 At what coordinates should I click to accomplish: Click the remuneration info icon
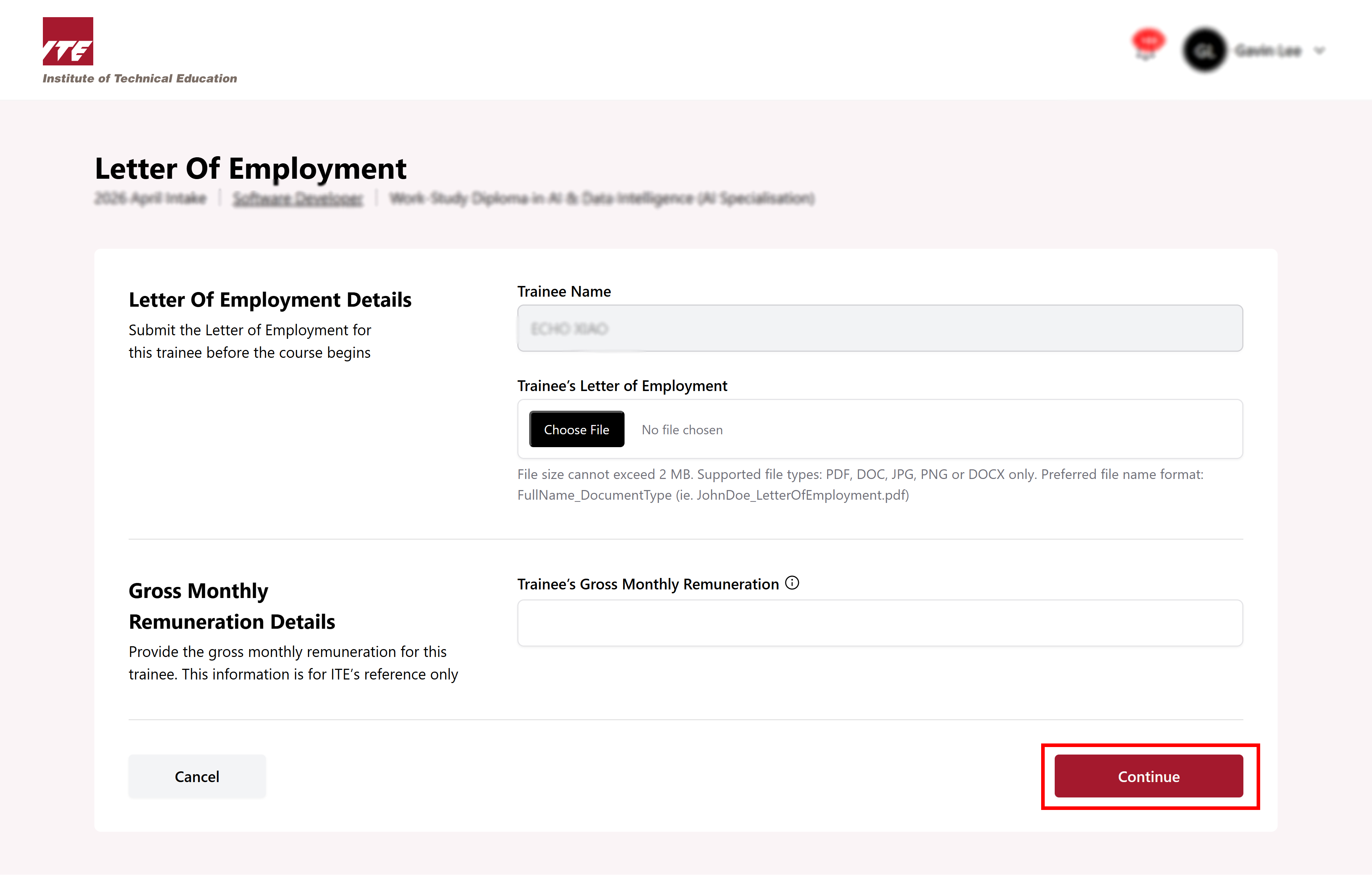click(792, 583)
